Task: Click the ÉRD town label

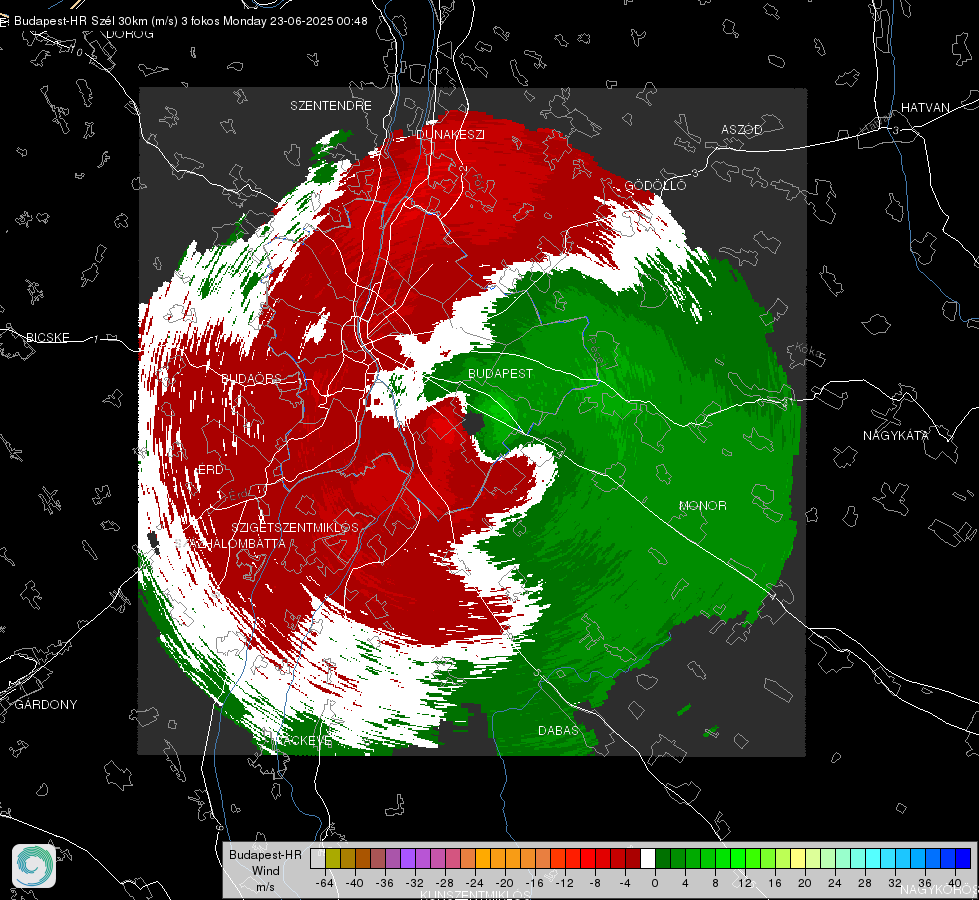Action: [210, 470]
